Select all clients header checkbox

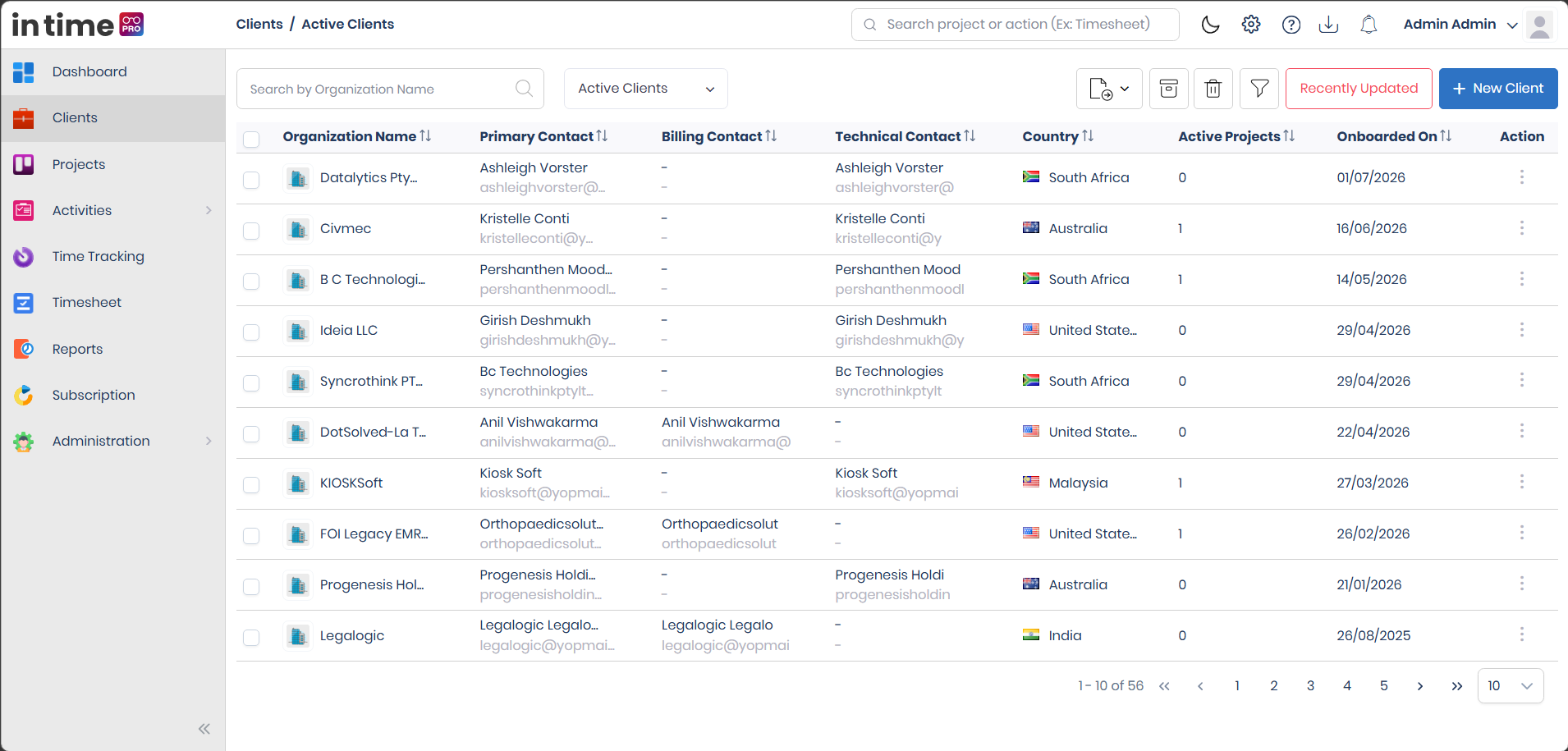coord(251,139)
